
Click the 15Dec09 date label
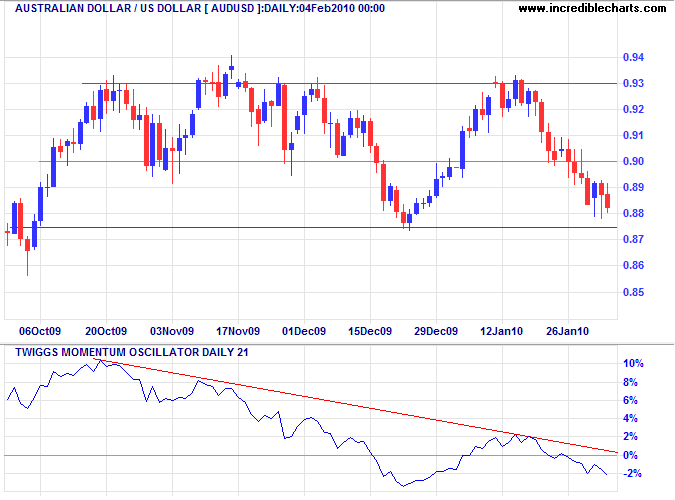click(x=370, y=331)
